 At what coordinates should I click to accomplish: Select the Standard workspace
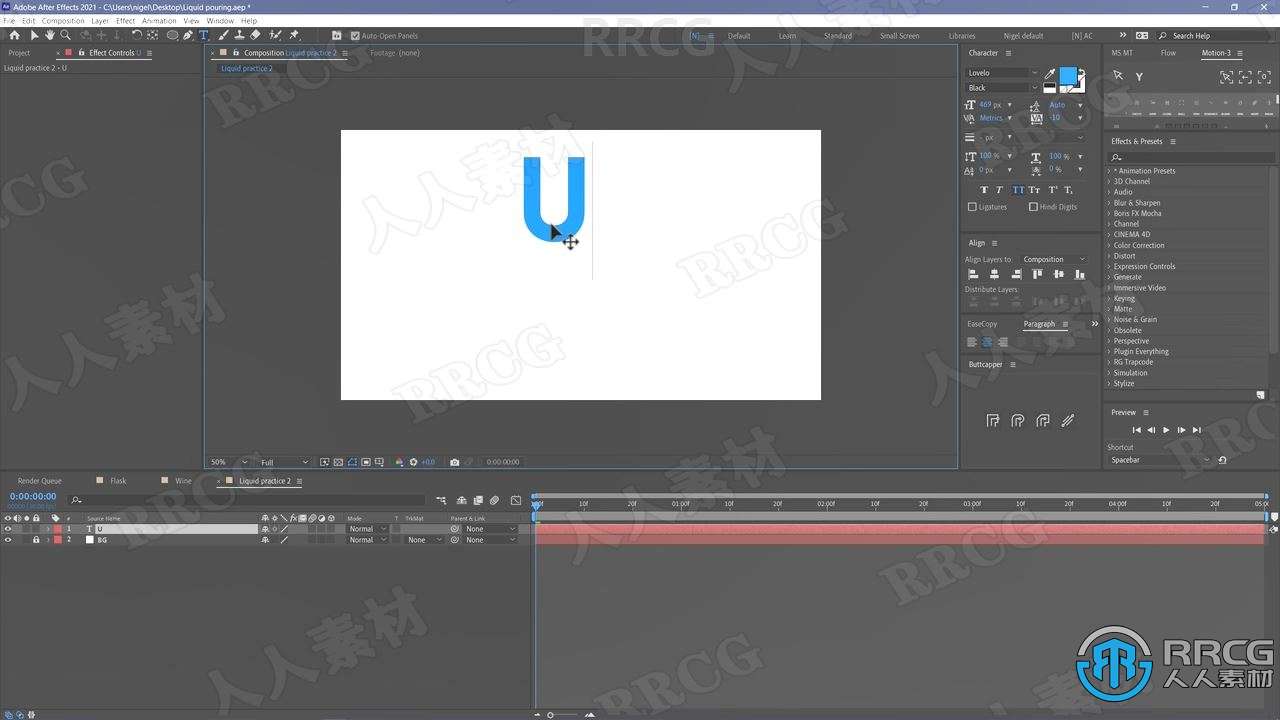click(838, 36)
